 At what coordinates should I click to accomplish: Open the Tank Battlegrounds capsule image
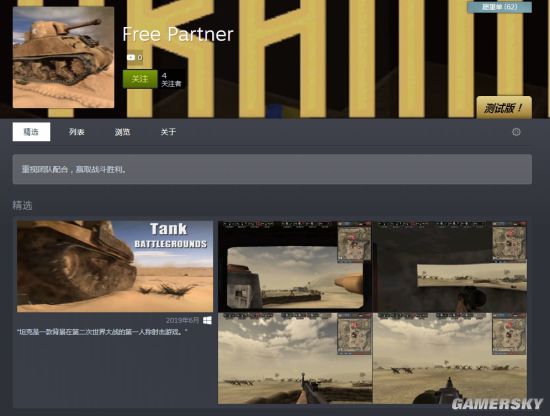click(x=115, y=266)
